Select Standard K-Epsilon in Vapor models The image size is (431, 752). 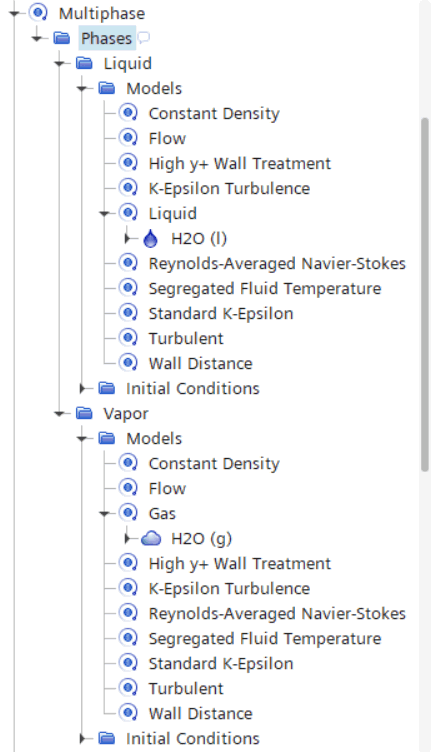(x=221, y=664)
